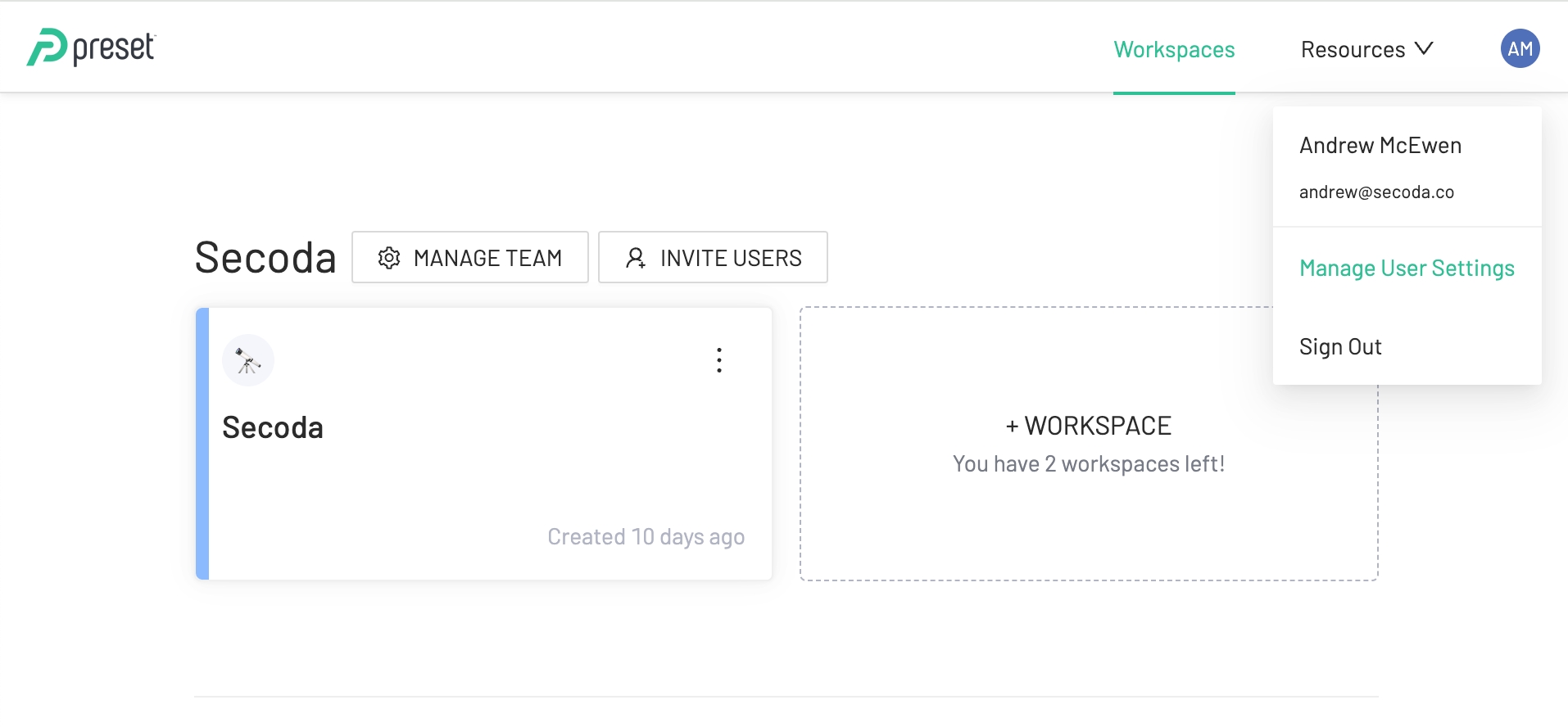
Task: Click the telescope icon on Secoda card
Action: point(247,360)
